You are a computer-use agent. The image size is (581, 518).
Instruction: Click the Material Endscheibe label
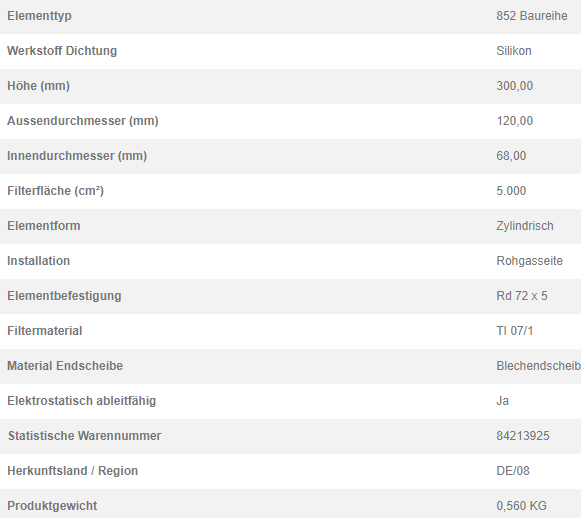point(65,366)
